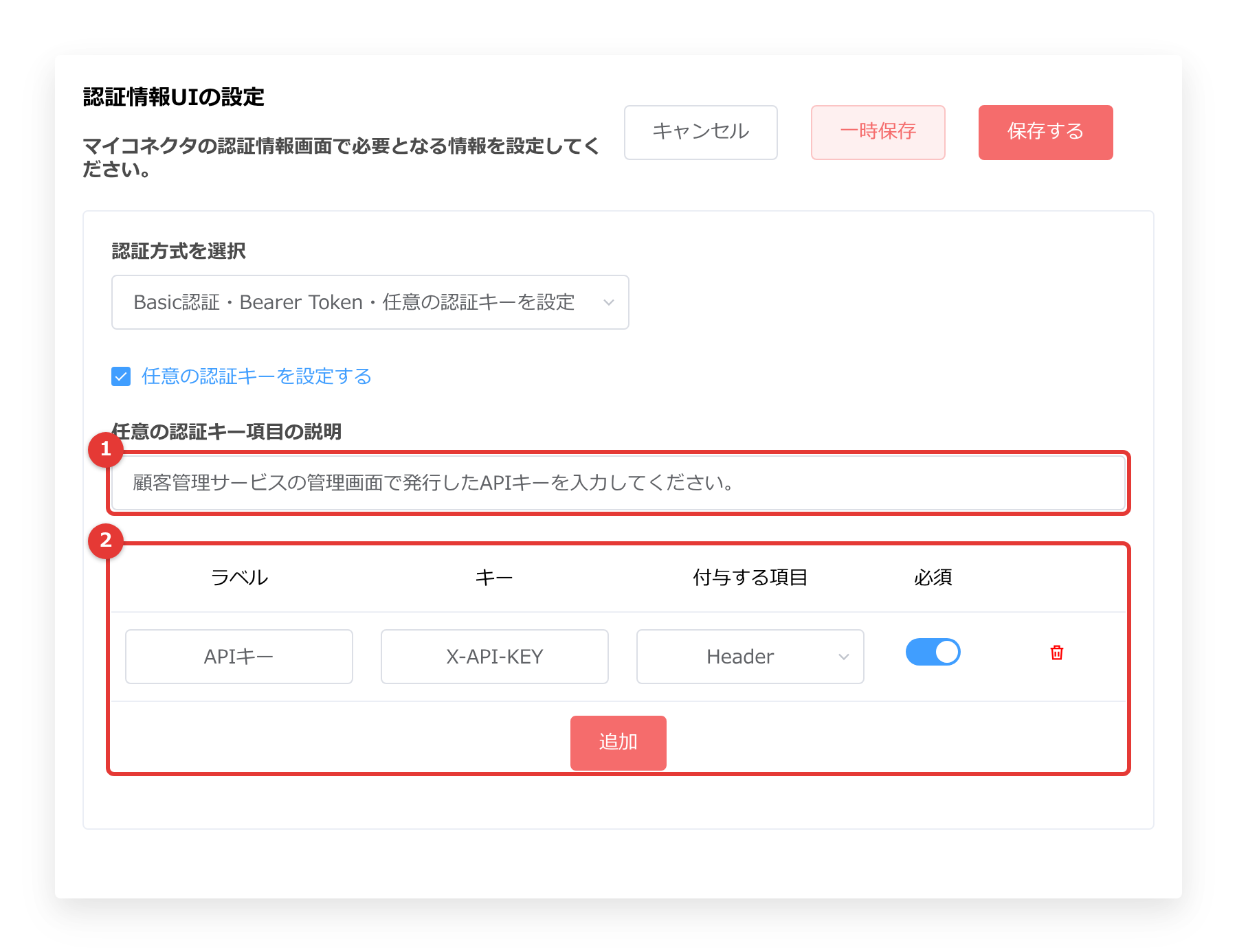The height and width of the screenshot is (952, 1237).
Task: Click the 任意の認証キーを設定する link text
Action: point(256,376)
